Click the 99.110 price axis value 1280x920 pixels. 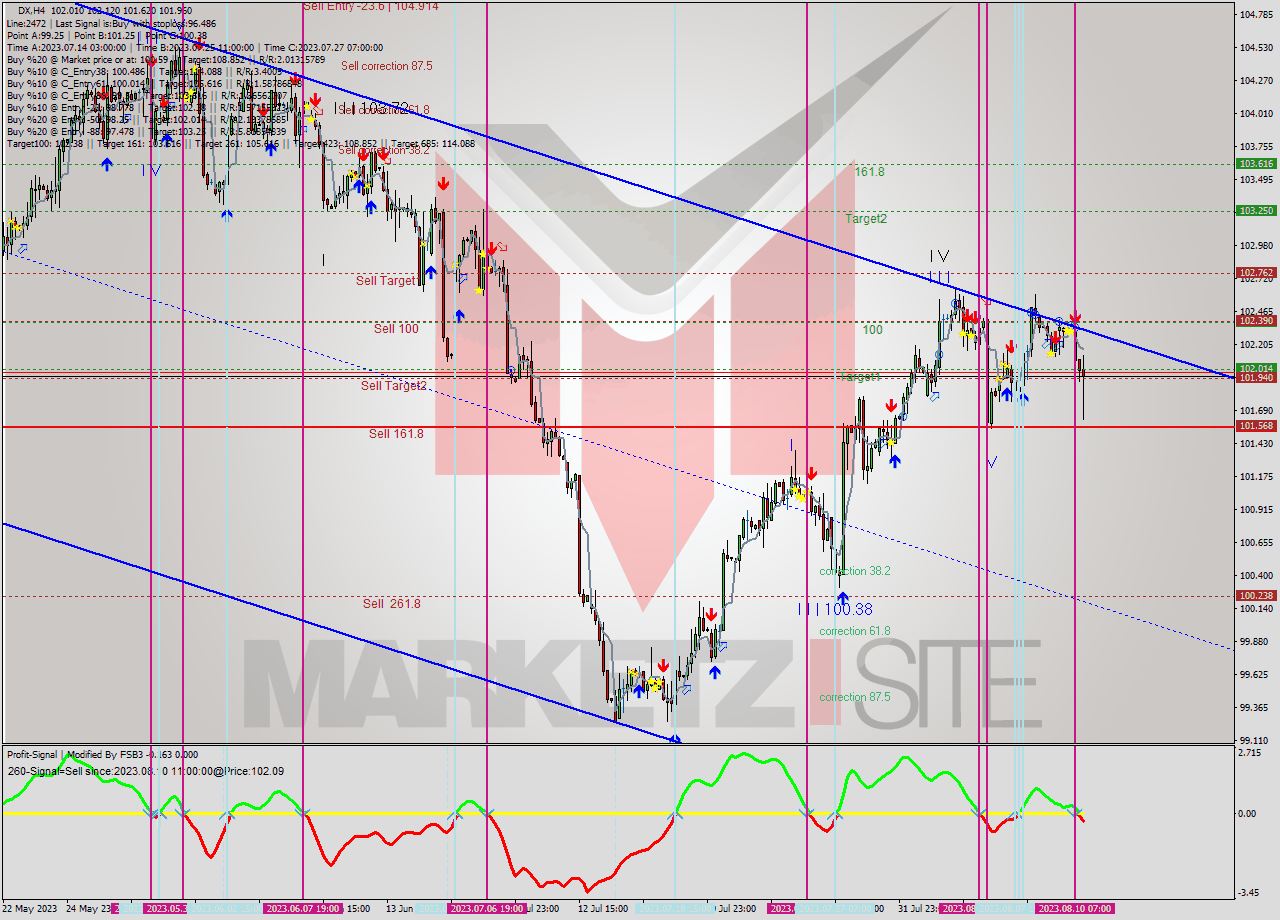tap(1254, 740)
